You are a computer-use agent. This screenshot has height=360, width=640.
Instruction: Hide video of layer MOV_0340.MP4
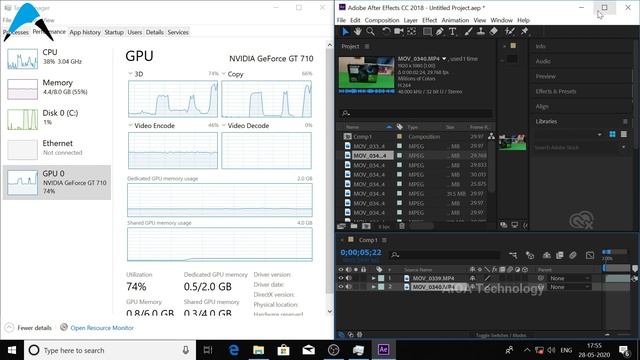[341, 287]
